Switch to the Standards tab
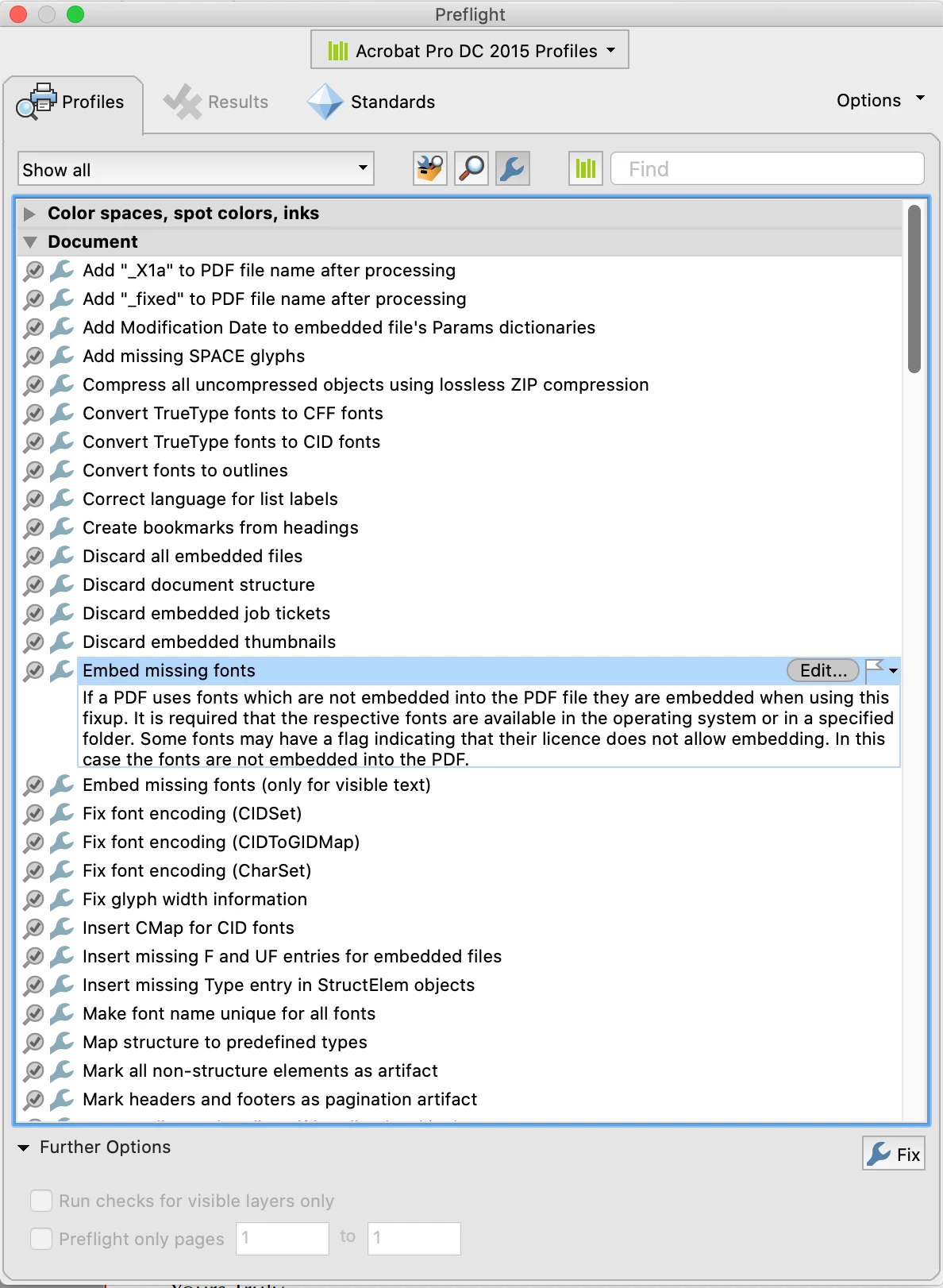Viewport: 943px width, 1288px height. (371, 102)
